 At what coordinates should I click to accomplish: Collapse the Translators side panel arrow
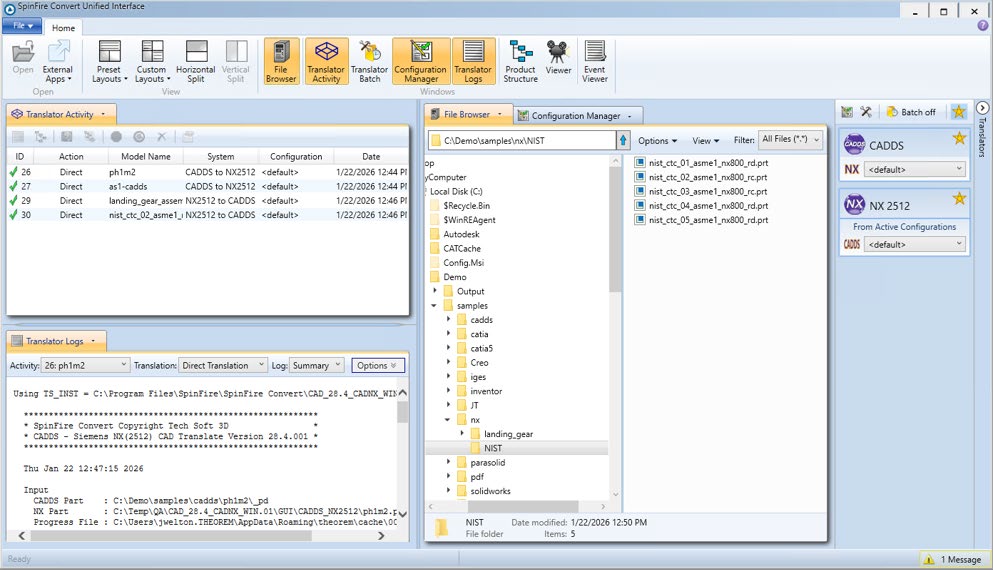[982, 108]
